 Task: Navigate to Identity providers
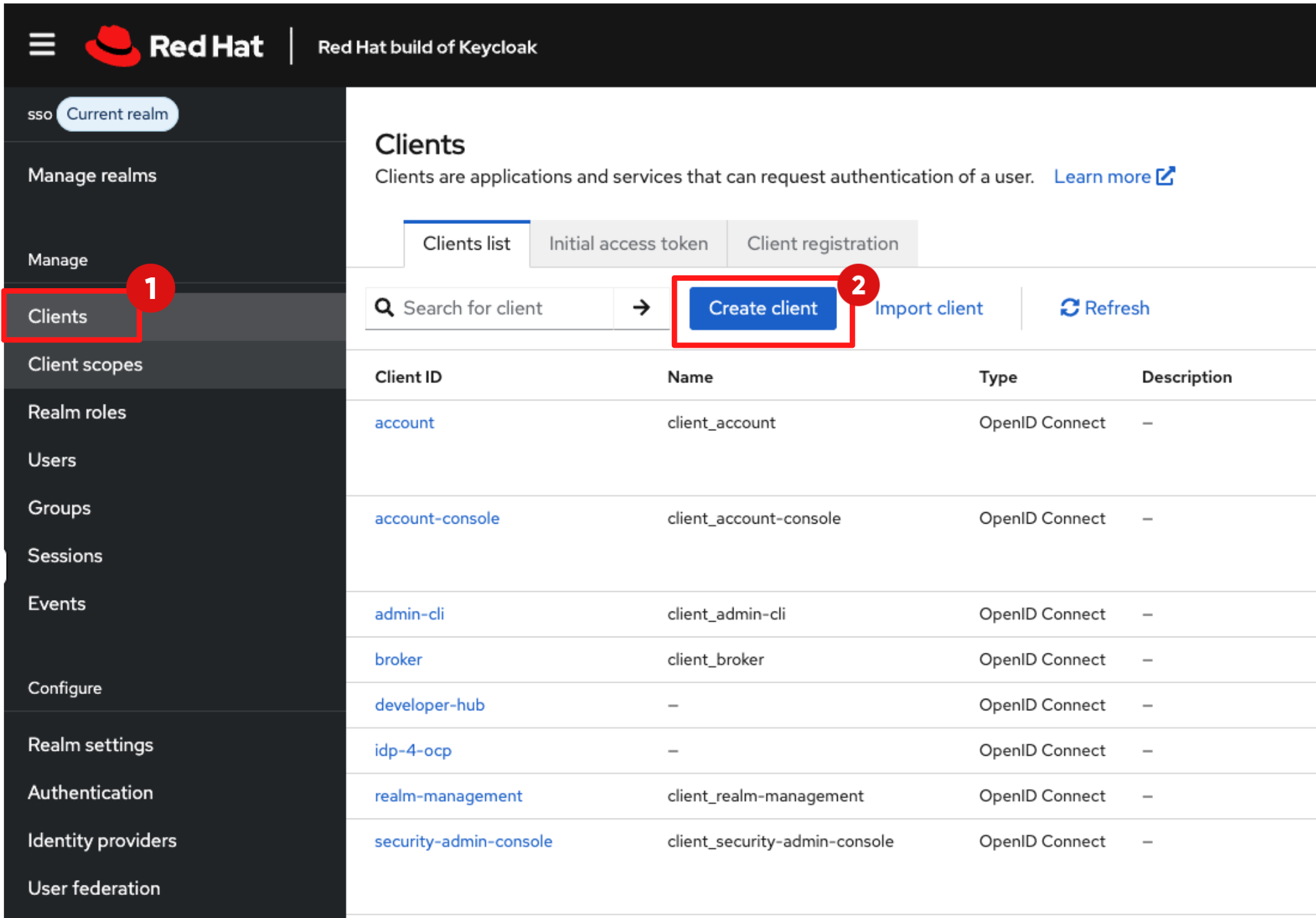102,840
